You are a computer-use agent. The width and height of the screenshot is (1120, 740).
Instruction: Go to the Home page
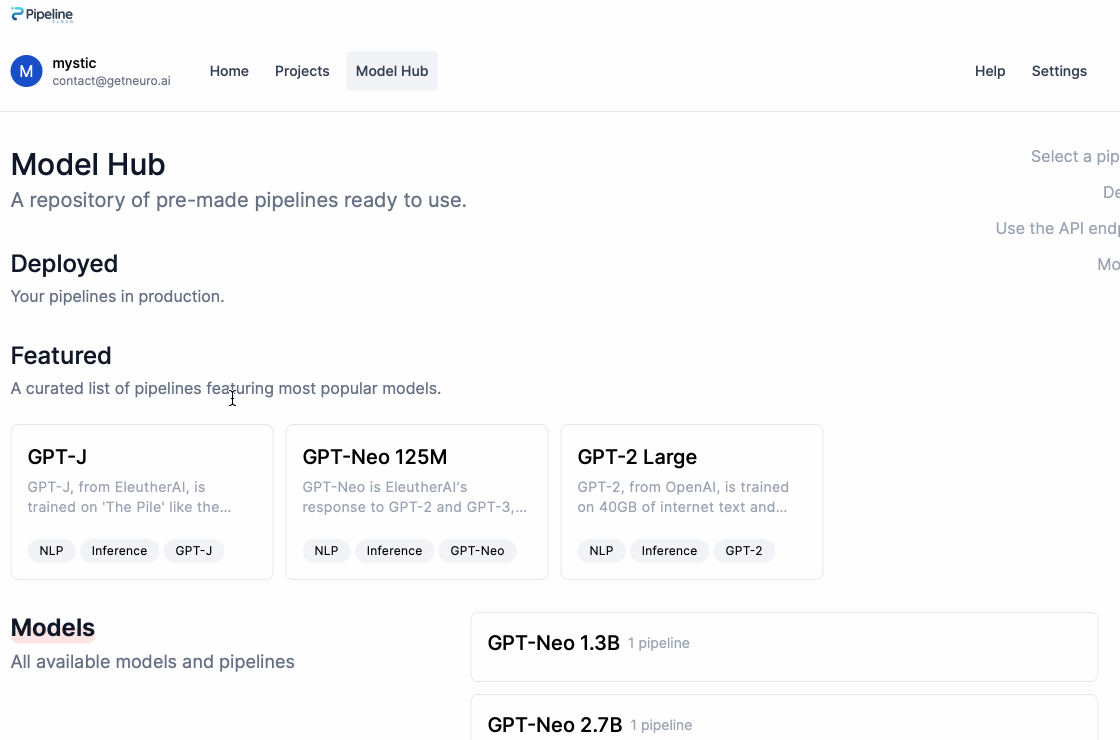(x=229, y=71)
